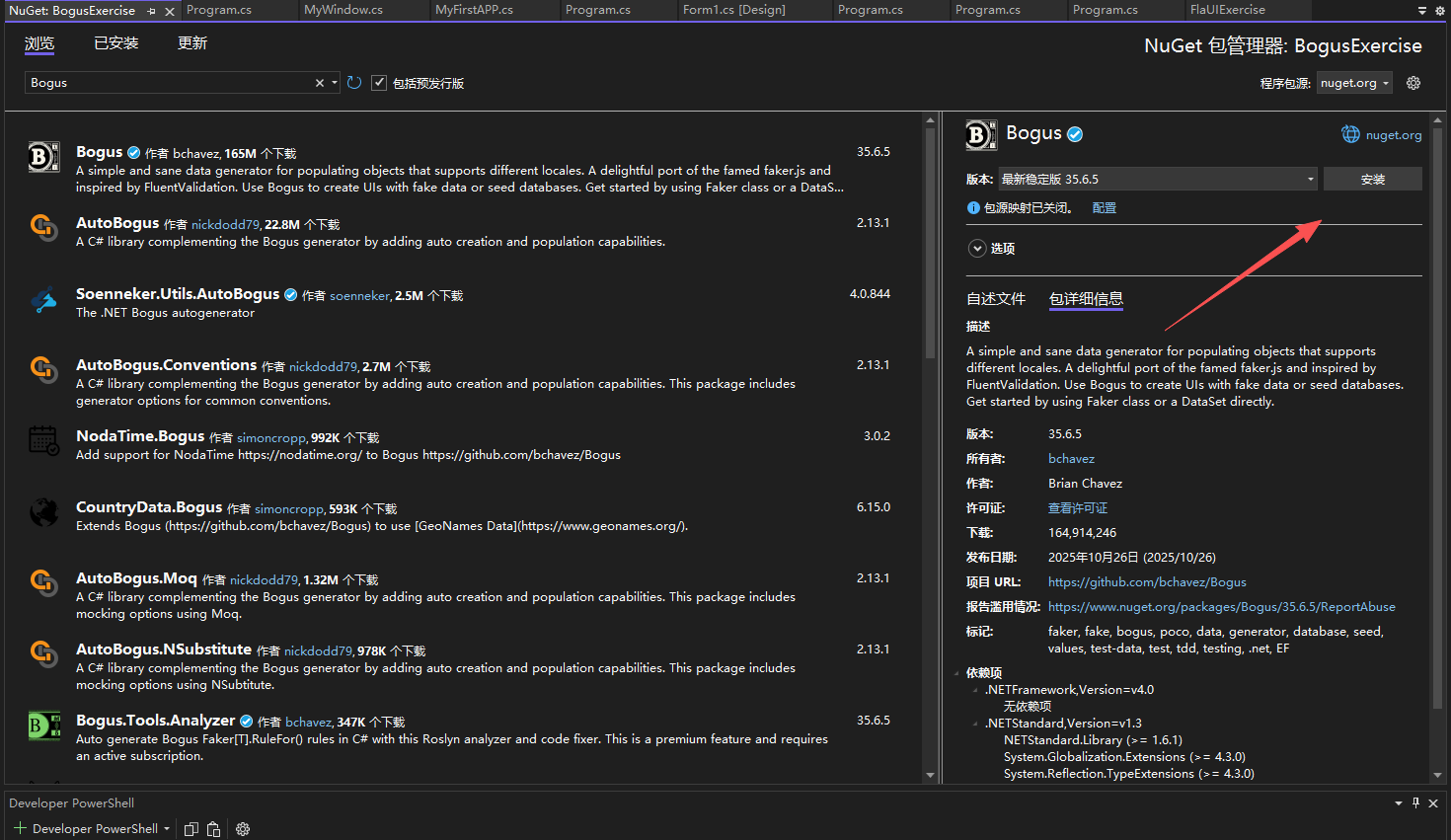The width and height of the screenshot is (1451, 840).
Task: Open PowerShell panel window position menu
Action: [x=1398, y=802]
